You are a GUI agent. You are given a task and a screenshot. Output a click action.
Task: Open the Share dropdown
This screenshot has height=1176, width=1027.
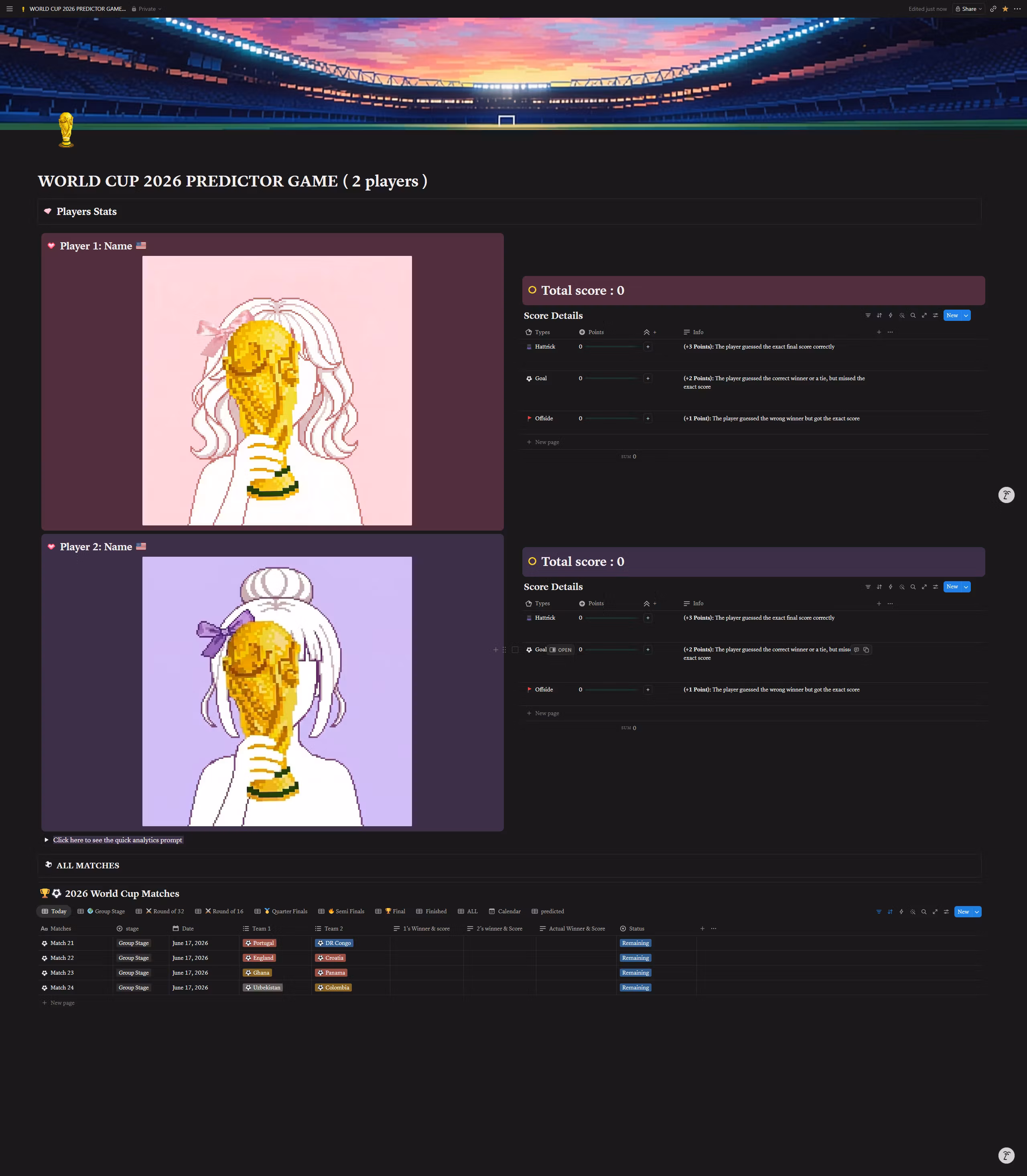tap(968, 8)
